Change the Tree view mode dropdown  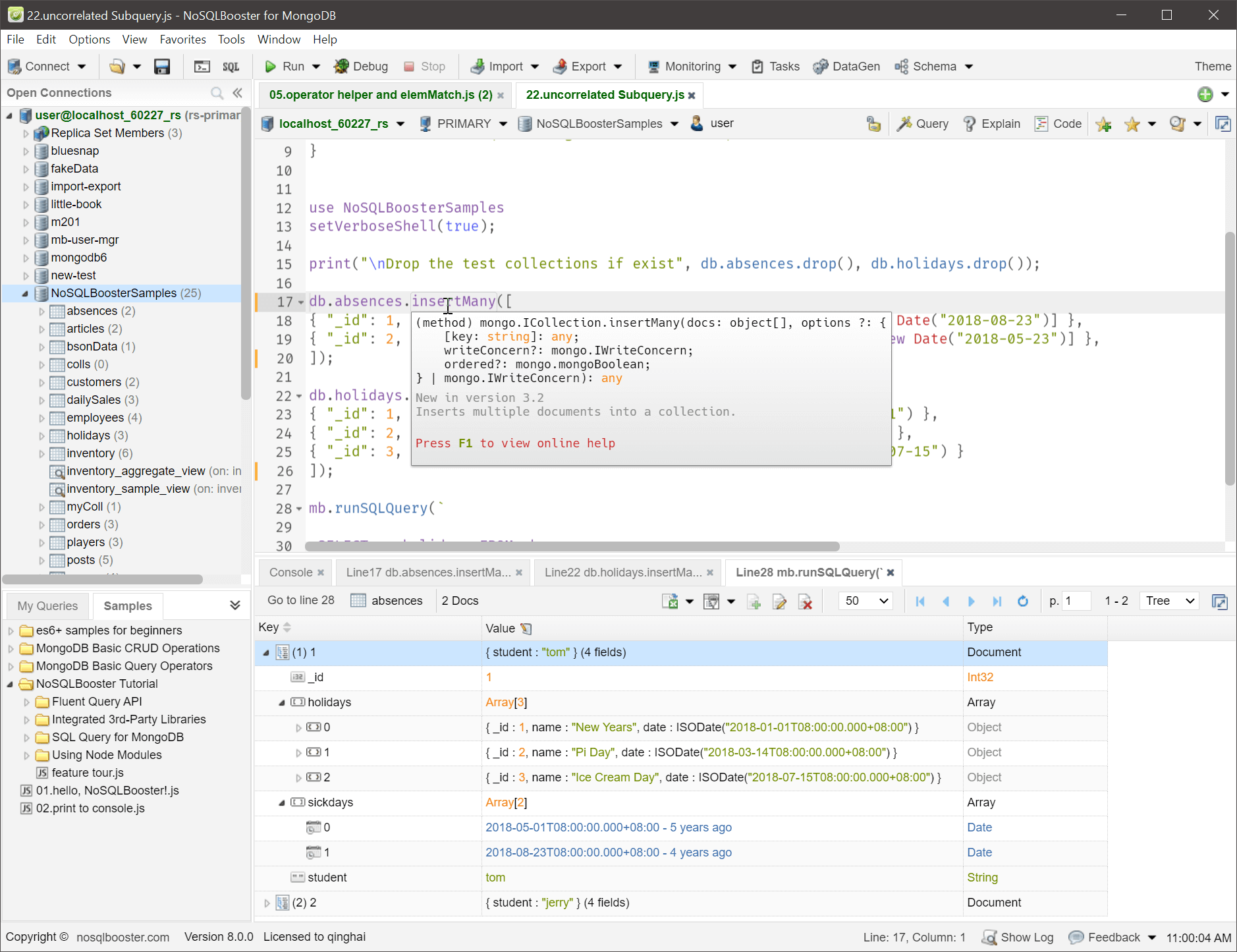coord(1170,601)
